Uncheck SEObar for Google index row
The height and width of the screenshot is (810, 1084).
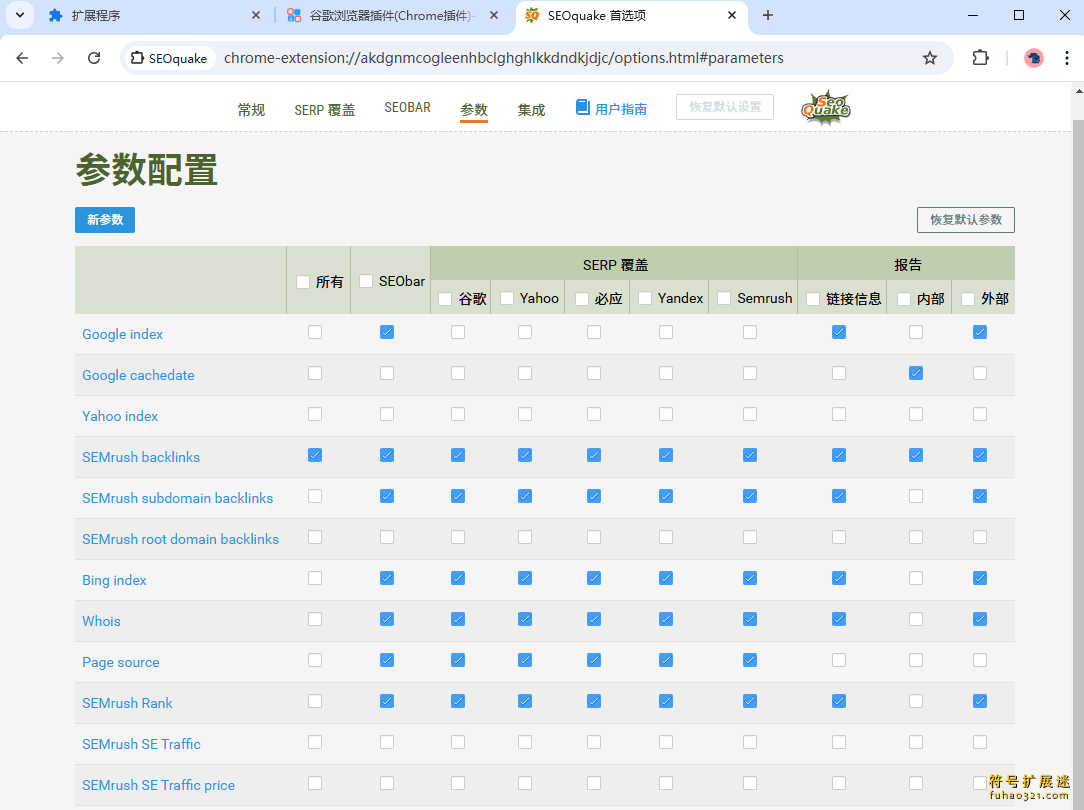[387, 332]
